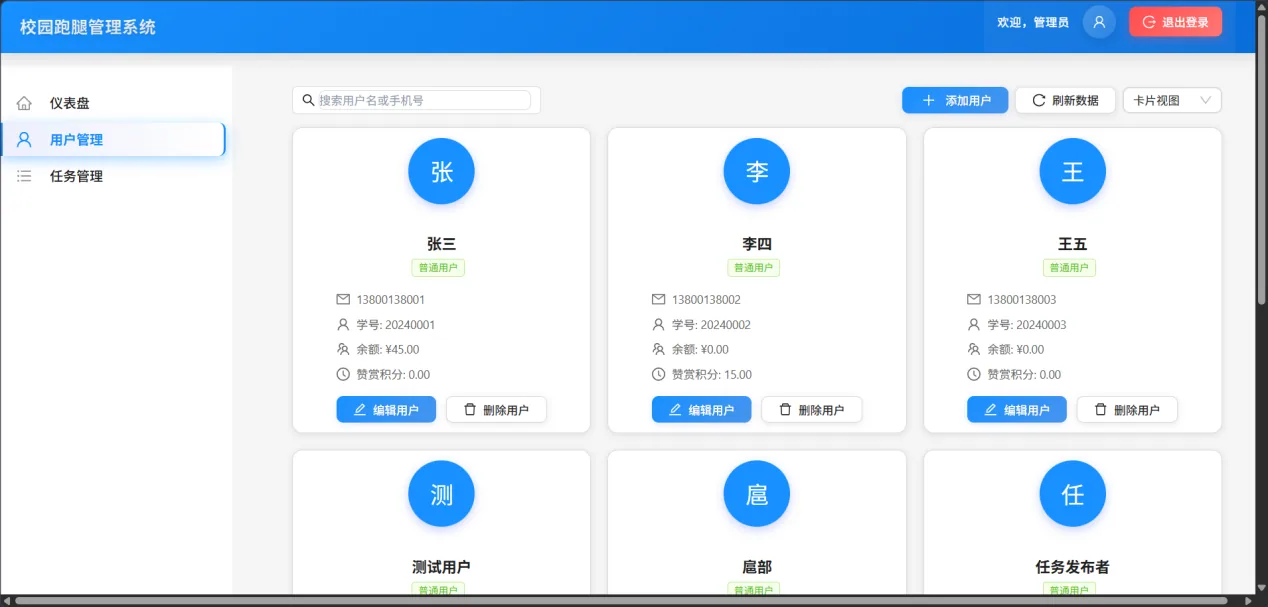The height and width of the screenshot is (607, 1268).
Task: Click the list icon beside 任务管理
Action: click(x=24, y=176)
